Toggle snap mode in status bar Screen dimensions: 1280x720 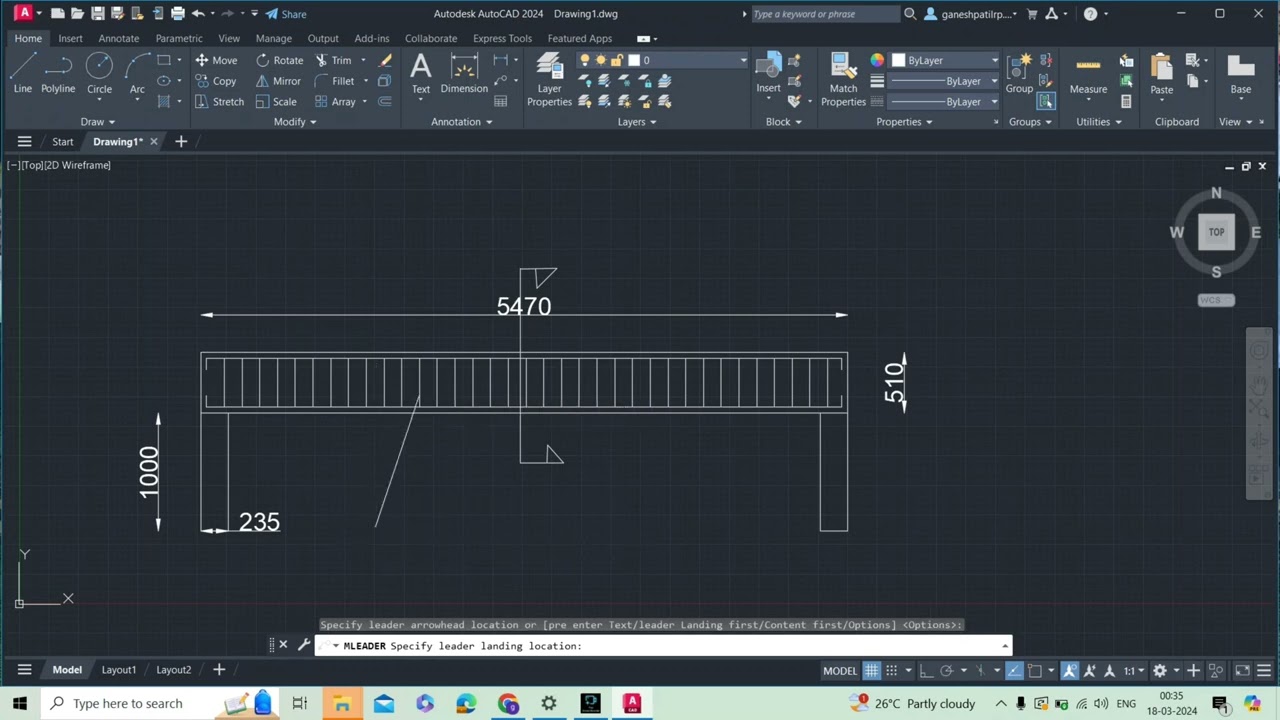coord(892,671)
